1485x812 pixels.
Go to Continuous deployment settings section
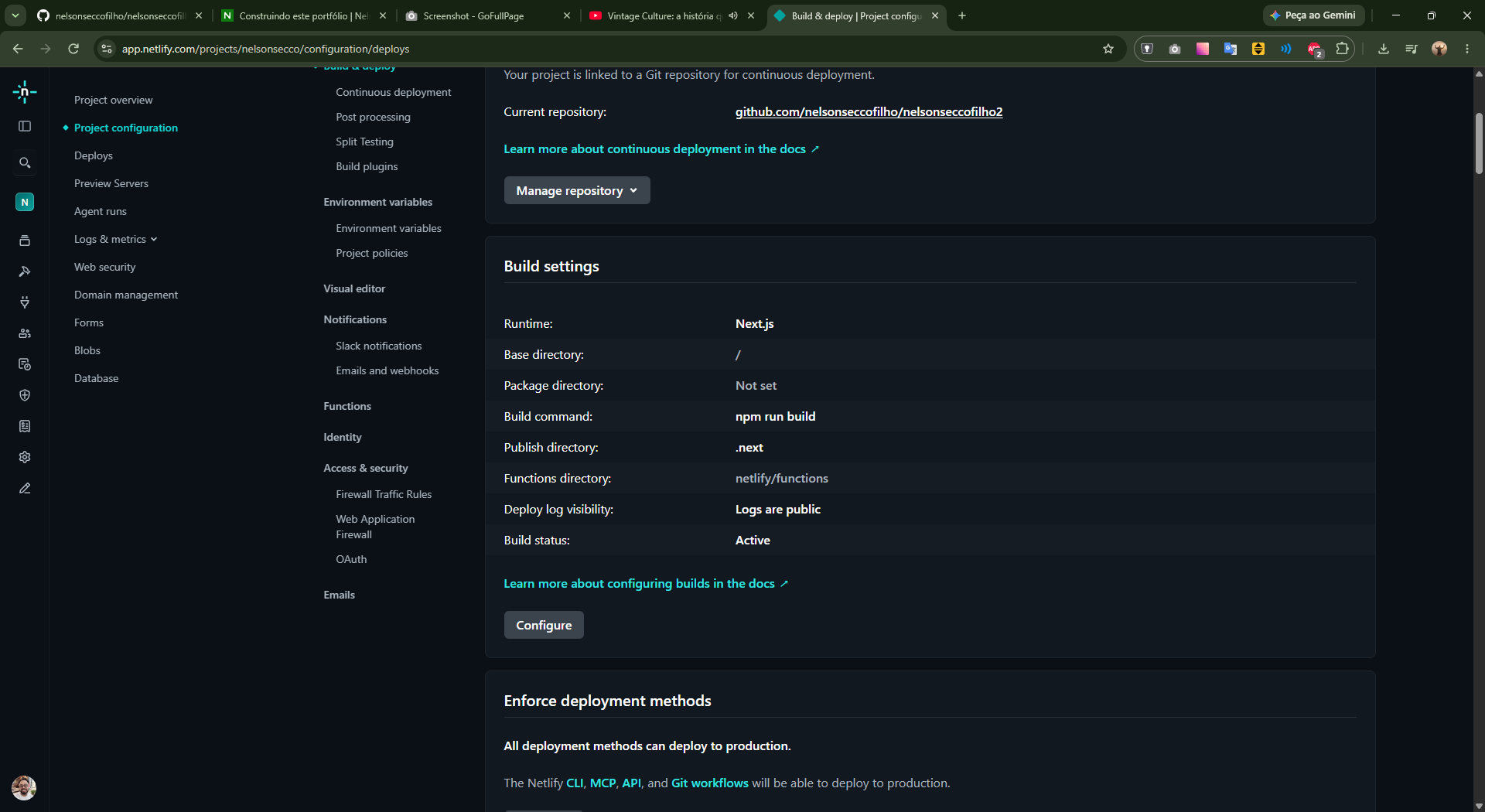[x=394, y=92]
